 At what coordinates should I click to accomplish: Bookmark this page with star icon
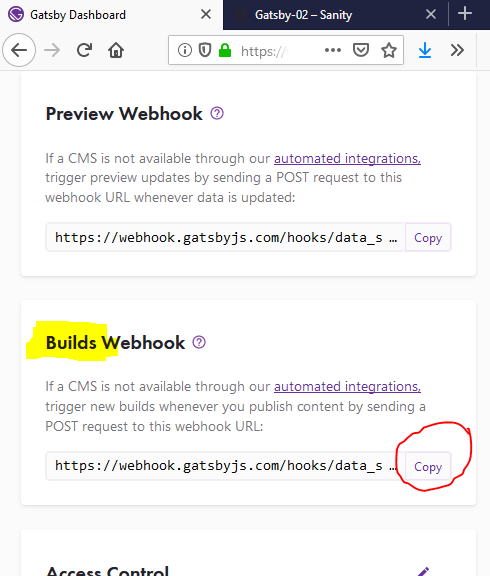[x=389, y=50]
